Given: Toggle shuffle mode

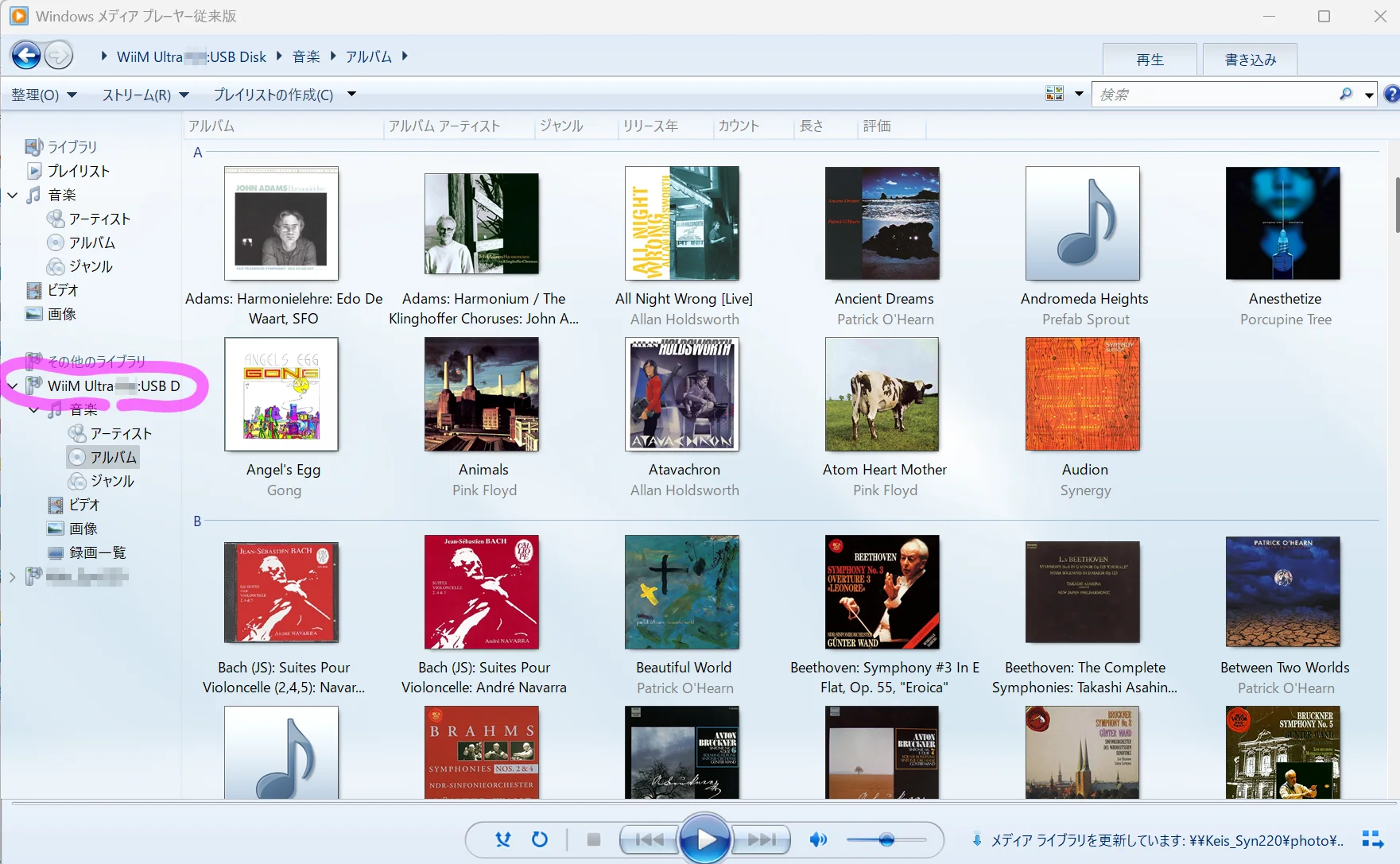Looking at the screenshot, I should pos(503,839).
